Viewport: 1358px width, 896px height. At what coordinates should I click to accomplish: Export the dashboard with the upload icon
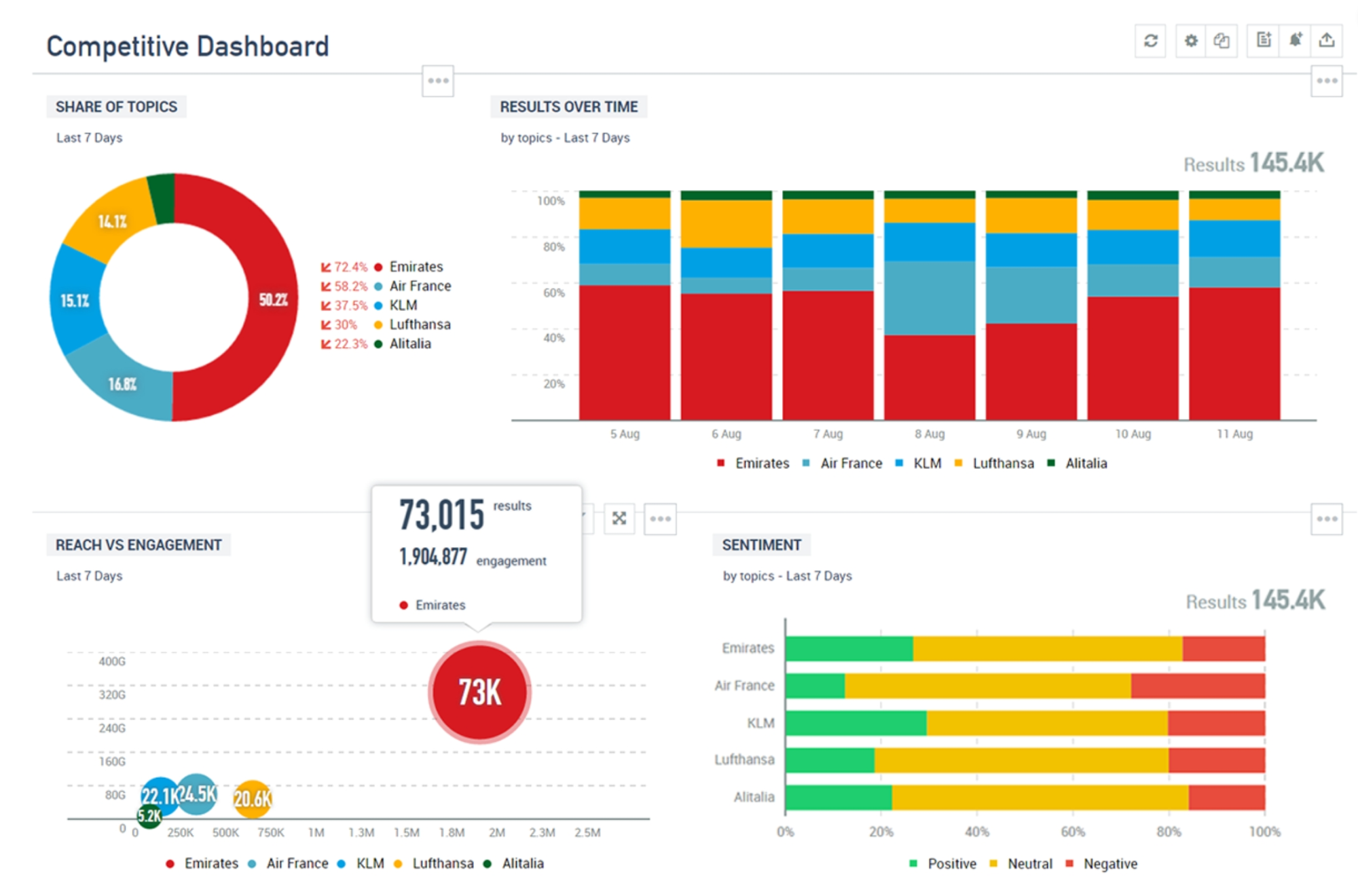1326,41
